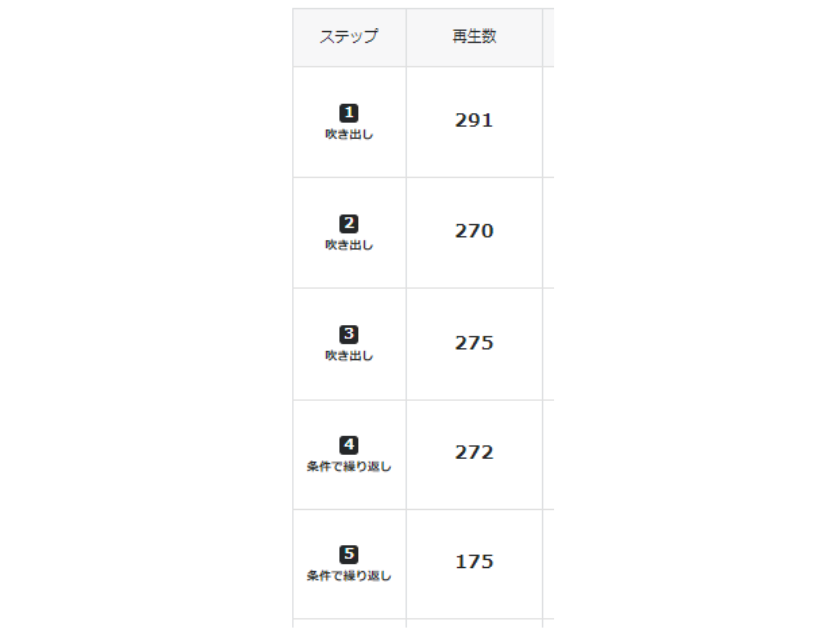
Task: Click the play count 175
Action: (x=474, y=562)
